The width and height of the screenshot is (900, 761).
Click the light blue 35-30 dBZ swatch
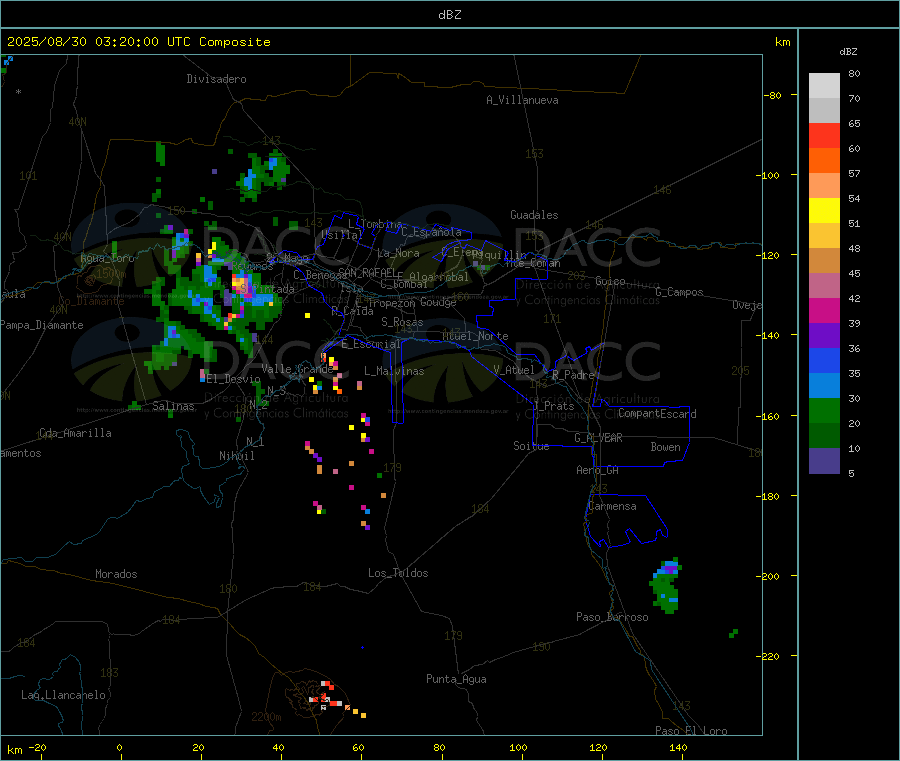[x=824, y=386]
